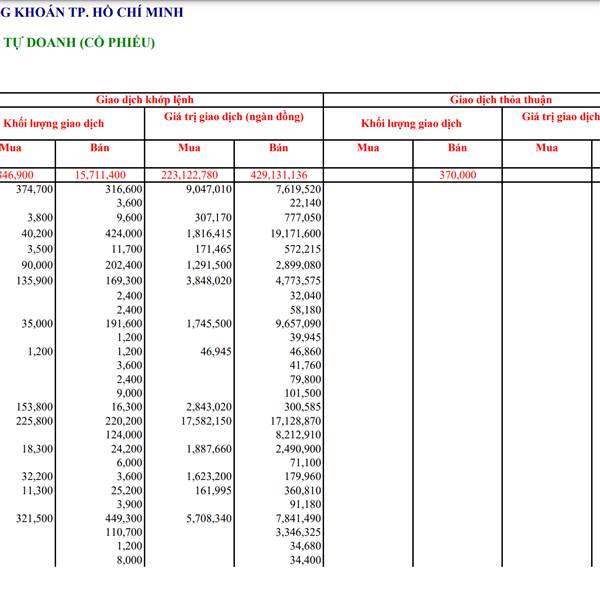Click cell value 2,490,900
Viewport: 600px width, 600px height.
[x=298, y=449]
